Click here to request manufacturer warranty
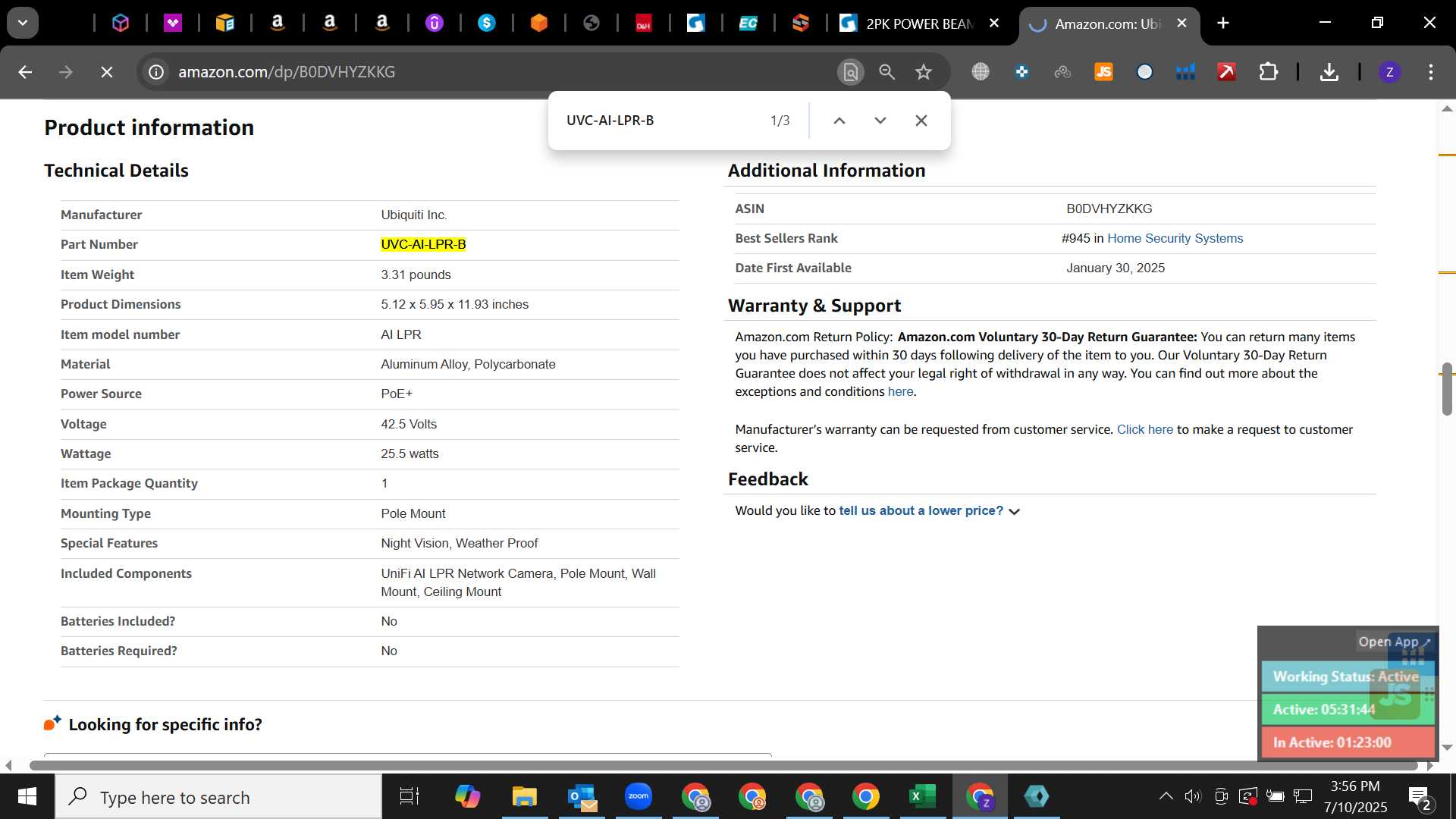Viewport: 1456px width, 819px height. coord(1144,429)
